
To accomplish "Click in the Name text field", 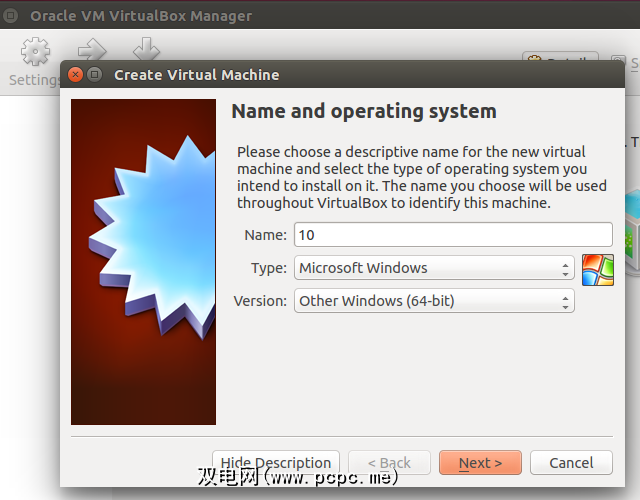I will (x=450, y=235).
